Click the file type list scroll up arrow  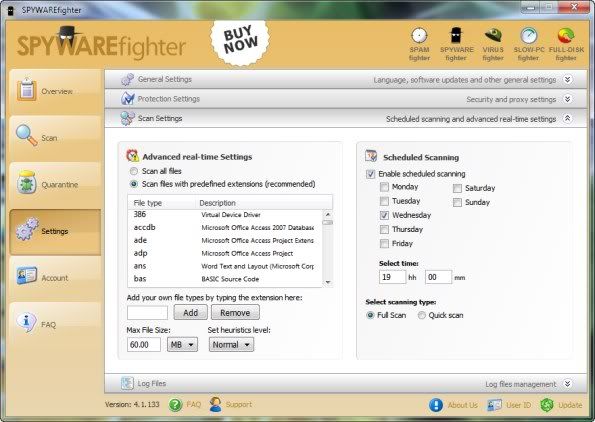click(x=328, y=214)
